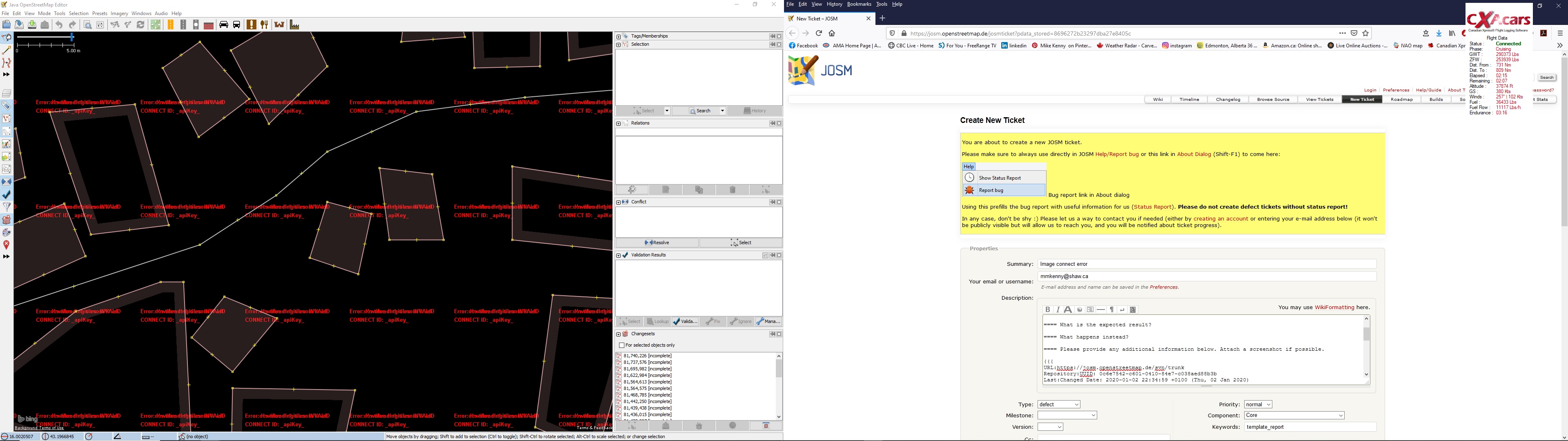Click the browser Reload icon

point(819,33)
